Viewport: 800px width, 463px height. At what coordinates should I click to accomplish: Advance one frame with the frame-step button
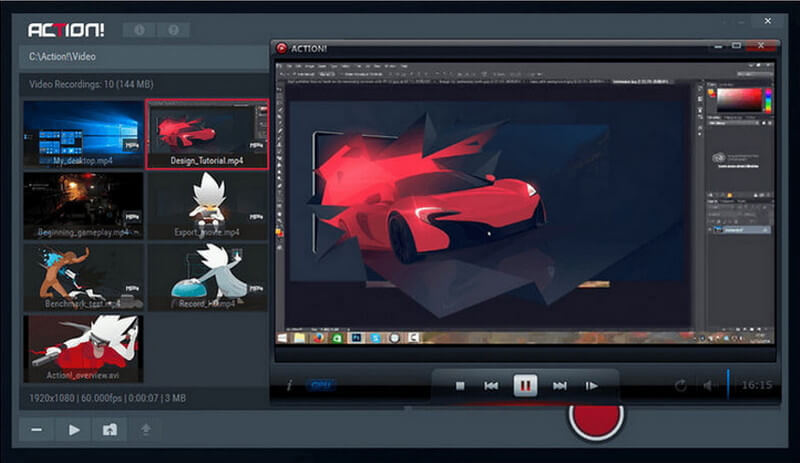pos(591,386)
